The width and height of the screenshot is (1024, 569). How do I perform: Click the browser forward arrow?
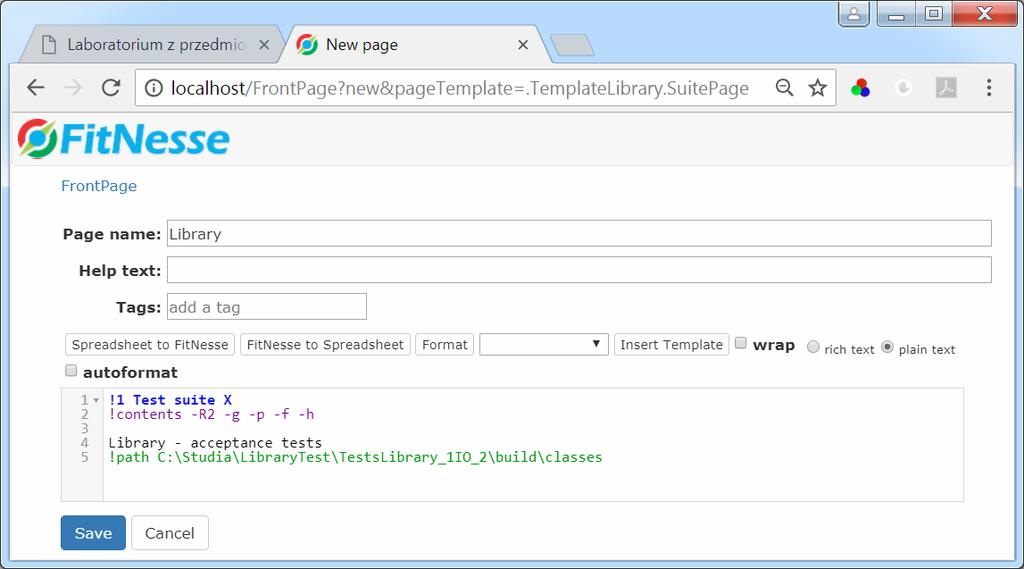click(x=73, y=88)
